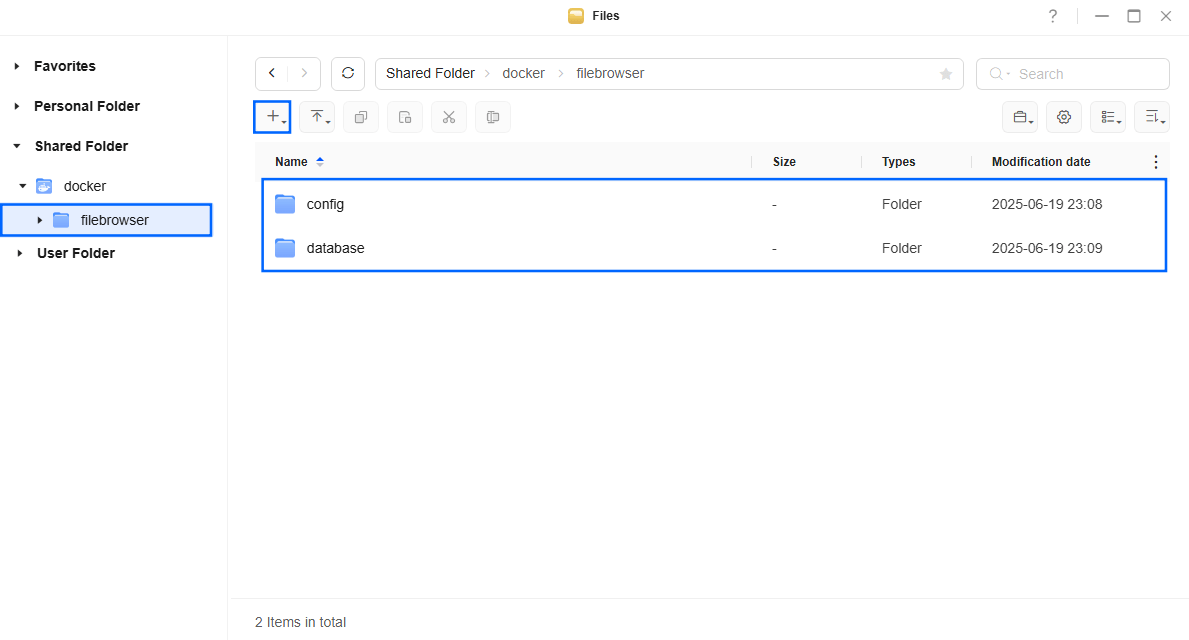The width and height of the screenshot is (1189, 640).
Task: Select docker in the breadcrumb path
Action: tap(523, 74)
